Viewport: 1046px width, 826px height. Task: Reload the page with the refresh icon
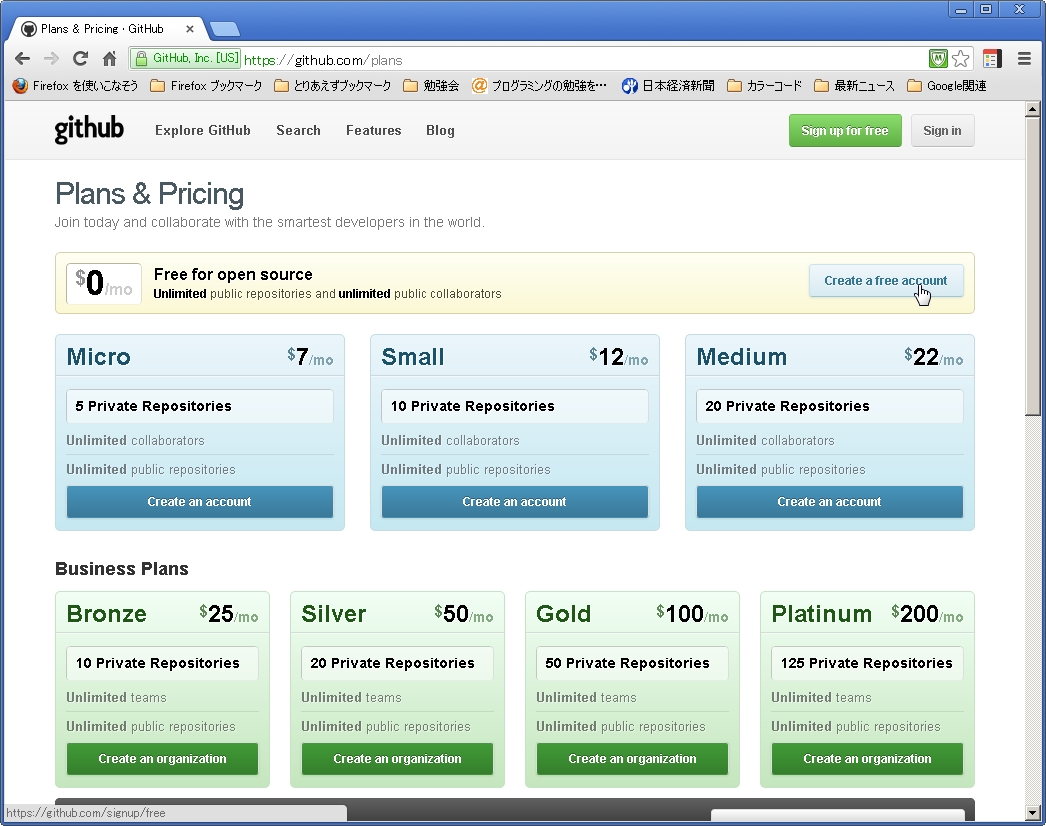[x=80, y=59]
